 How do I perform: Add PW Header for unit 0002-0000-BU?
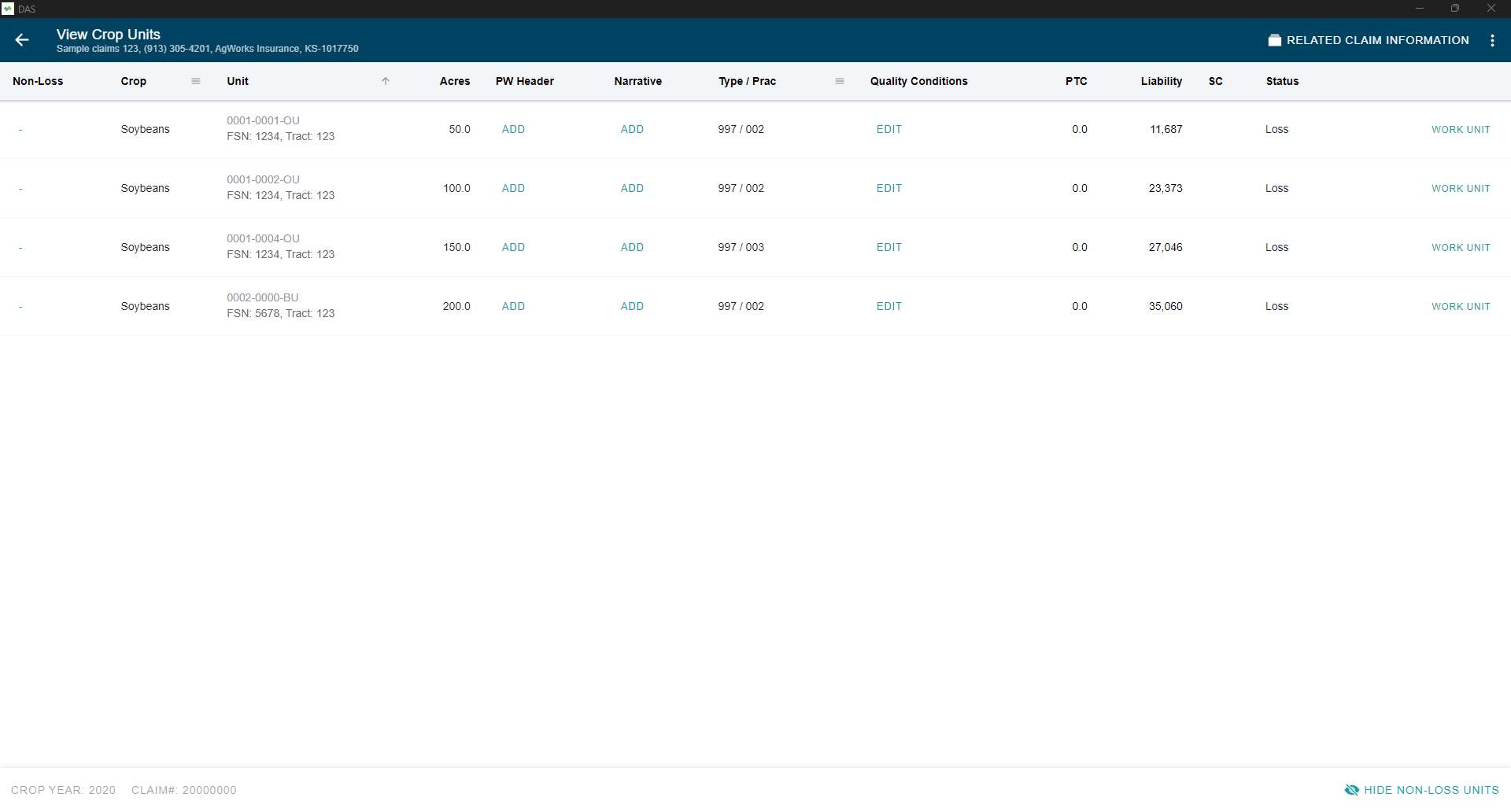[513, 306]
